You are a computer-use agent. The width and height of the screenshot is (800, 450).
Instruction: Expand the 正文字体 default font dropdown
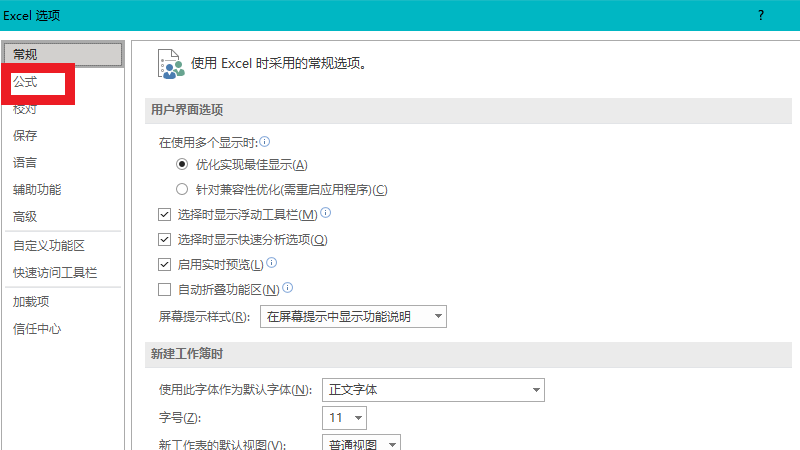pos(432,389)
